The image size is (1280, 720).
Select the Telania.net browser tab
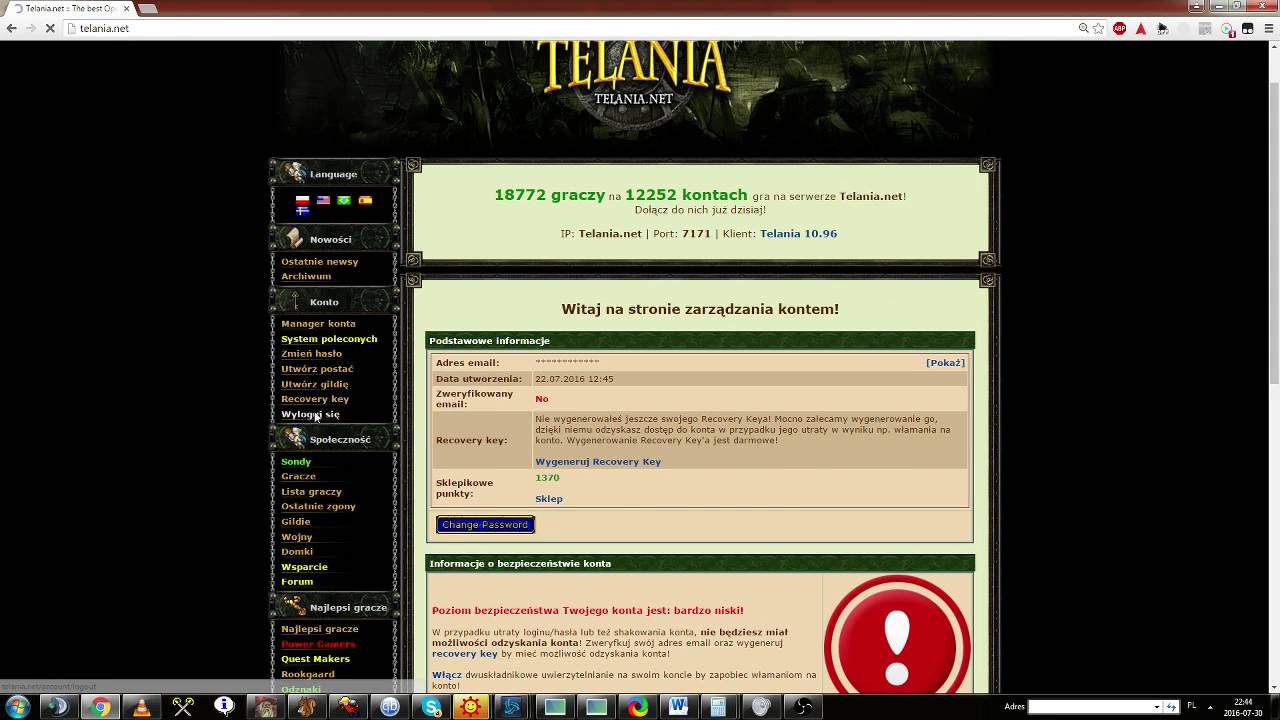(x=70, y=9)
